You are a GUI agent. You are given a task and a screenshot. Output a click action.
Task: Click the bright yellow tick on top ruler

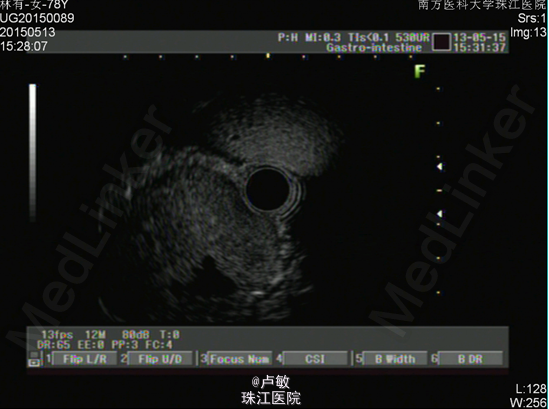tap(268, 55)
